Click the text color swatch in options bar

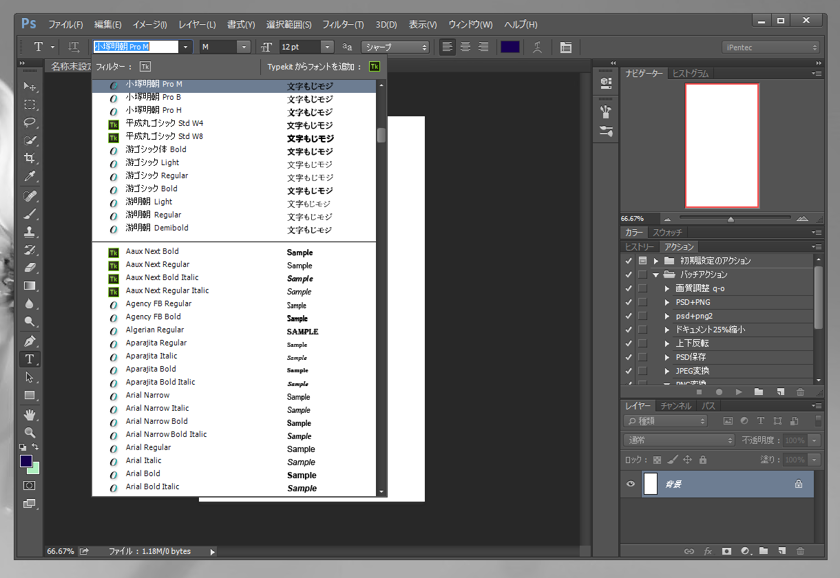click(x=510, y=47)
